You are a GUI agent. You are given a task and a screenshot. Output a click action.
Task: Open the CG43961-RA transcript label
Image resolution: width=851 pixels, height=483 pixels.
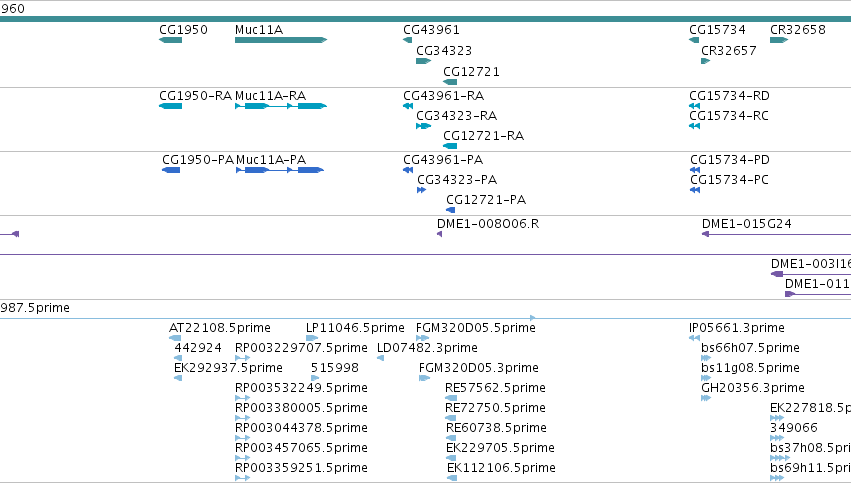tap(444, 96)
